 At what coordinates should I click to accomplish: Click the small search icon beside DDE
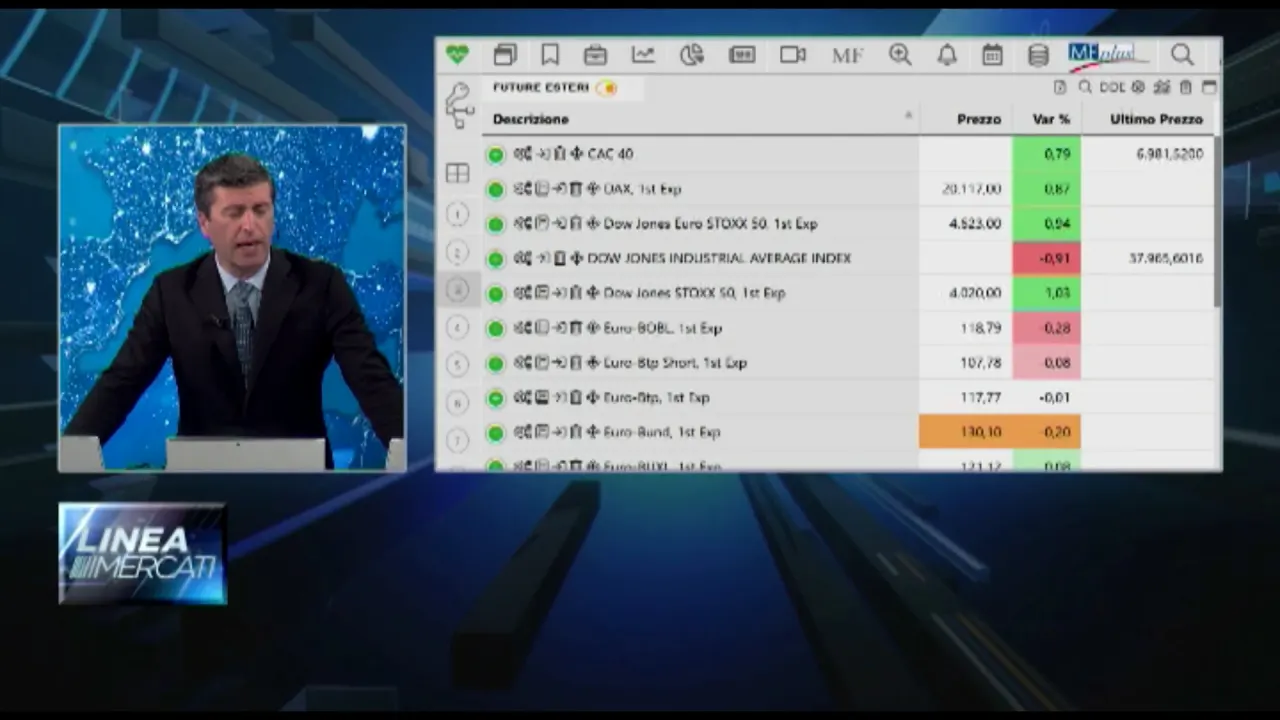coord(1085,88)
